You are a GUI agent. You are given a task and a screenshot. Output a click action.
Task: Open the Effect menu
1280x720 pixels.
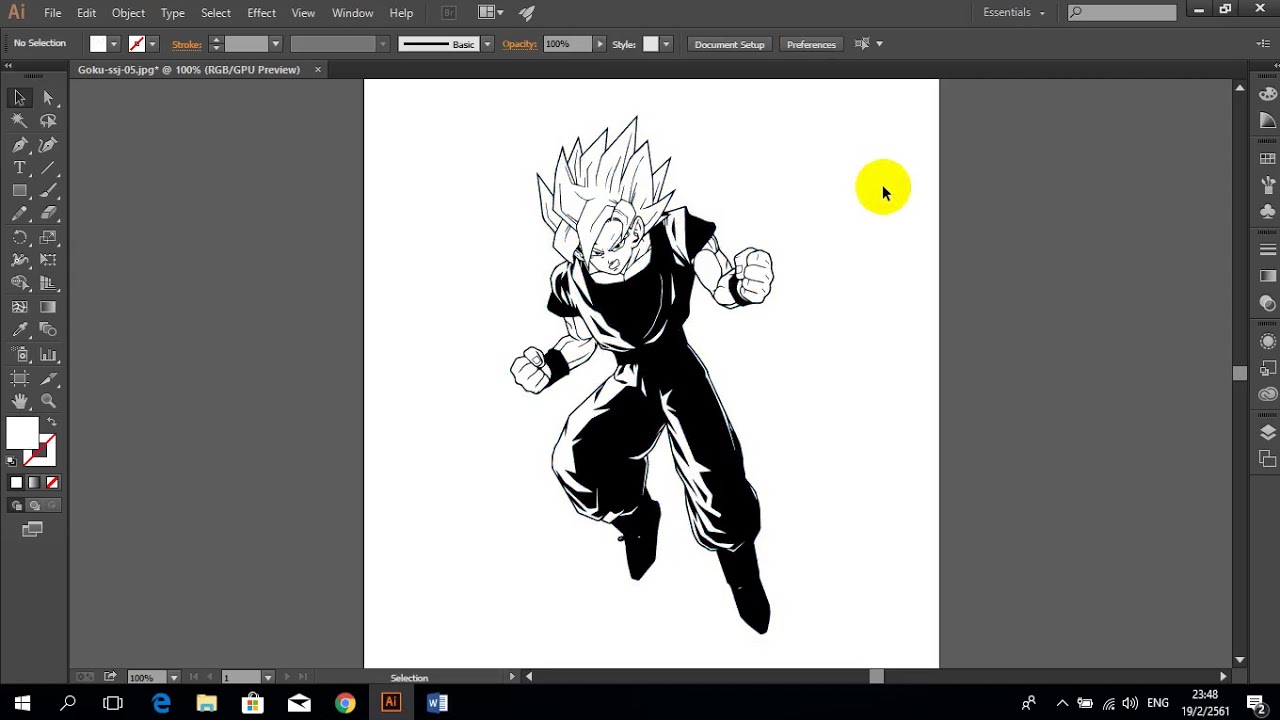[x=262, y=13]
